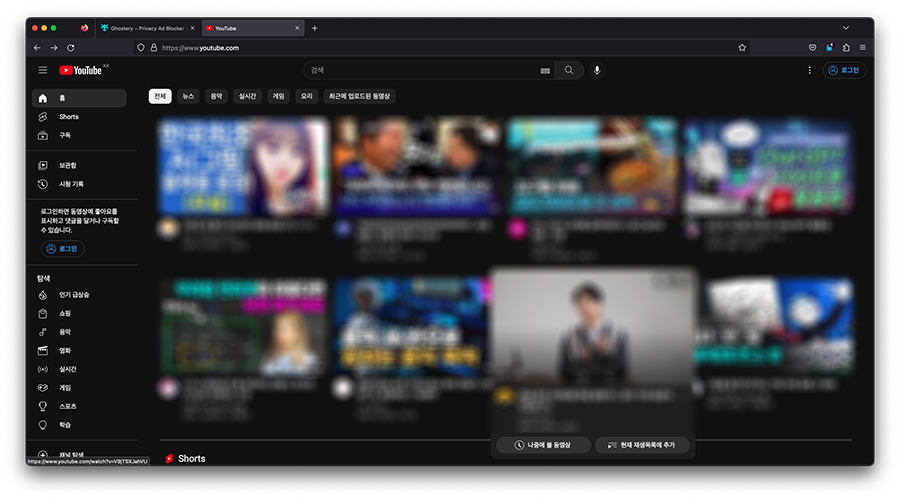Click 현재 재생목록에 추가 (Add to queue) button
This screenshot has height=500, width=900.
point(642,445)
